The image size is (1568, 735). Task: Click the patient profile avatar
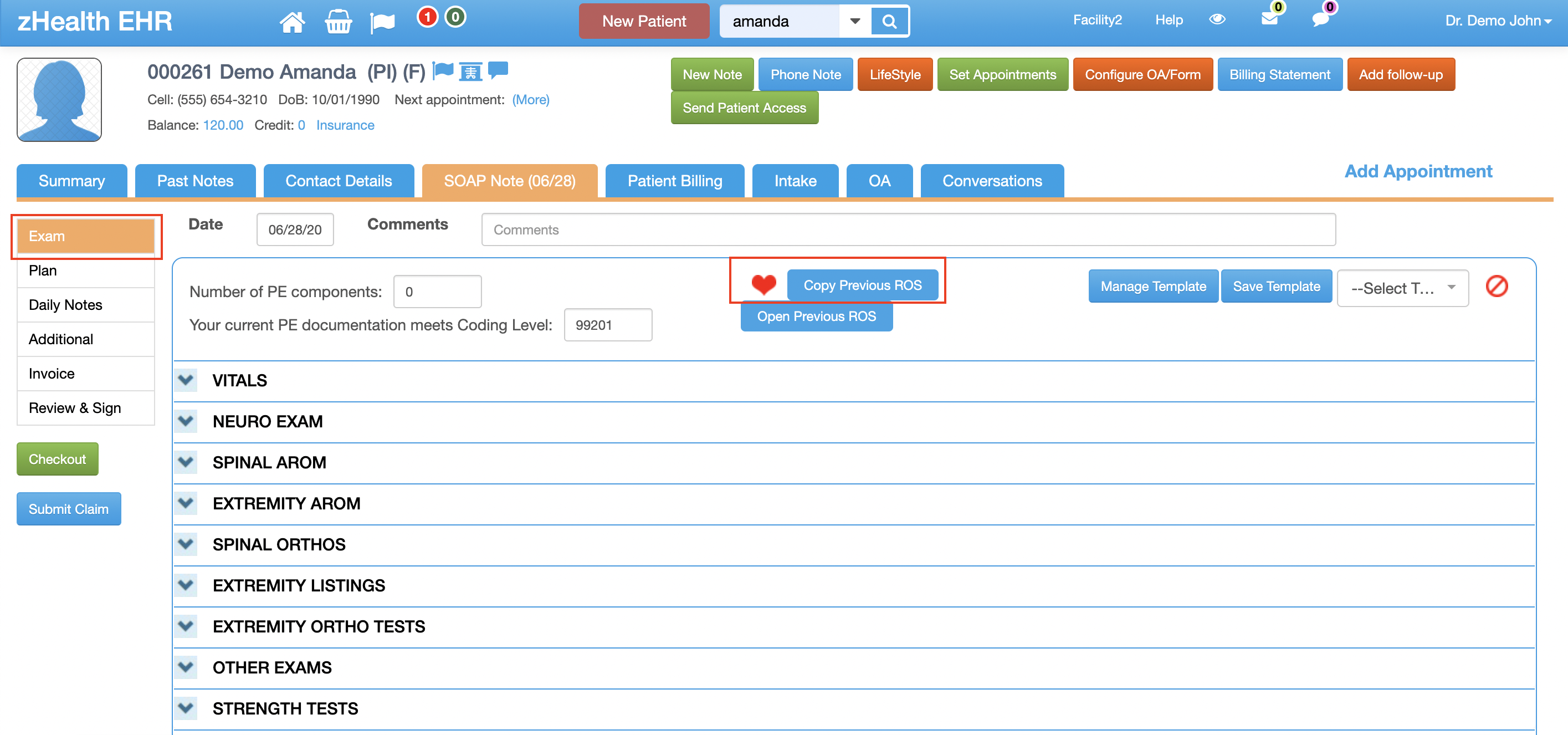tap(59, 100)
